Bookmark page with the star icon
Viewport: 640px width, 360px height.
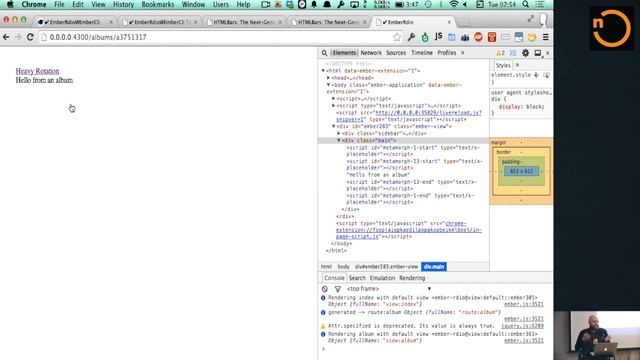[397, 37]
